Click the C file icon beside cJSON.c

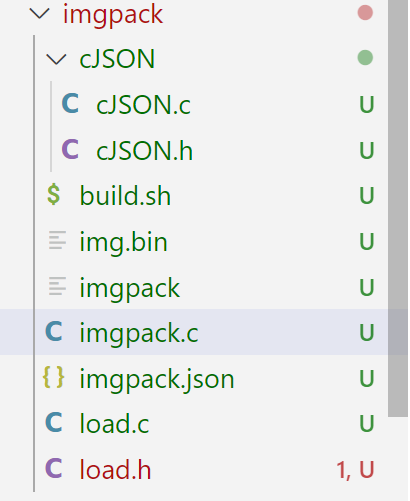point(70,104)
